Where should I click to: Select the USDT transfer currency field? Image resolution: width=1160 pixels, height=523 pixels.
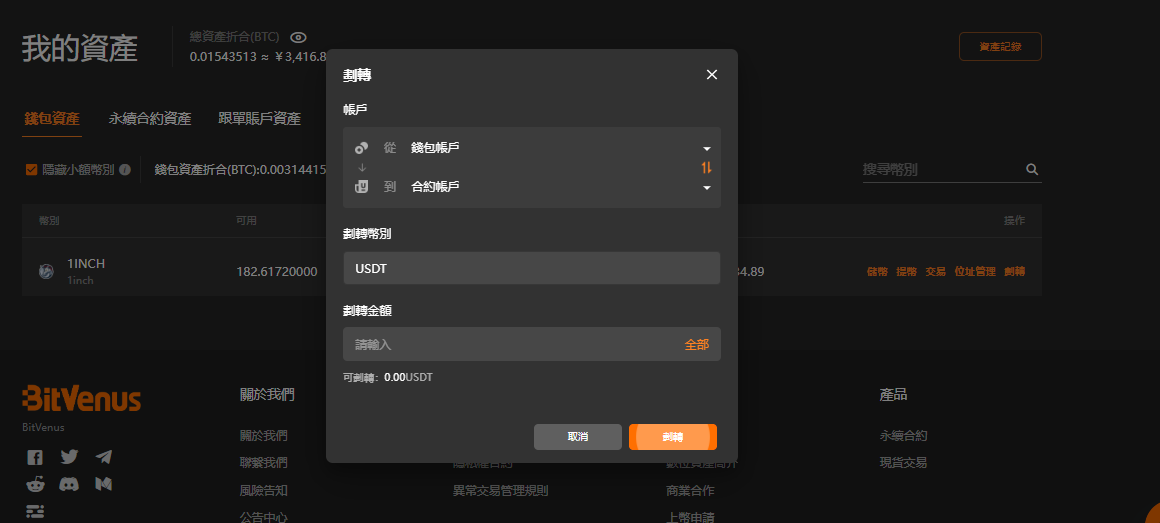[532, 269]
